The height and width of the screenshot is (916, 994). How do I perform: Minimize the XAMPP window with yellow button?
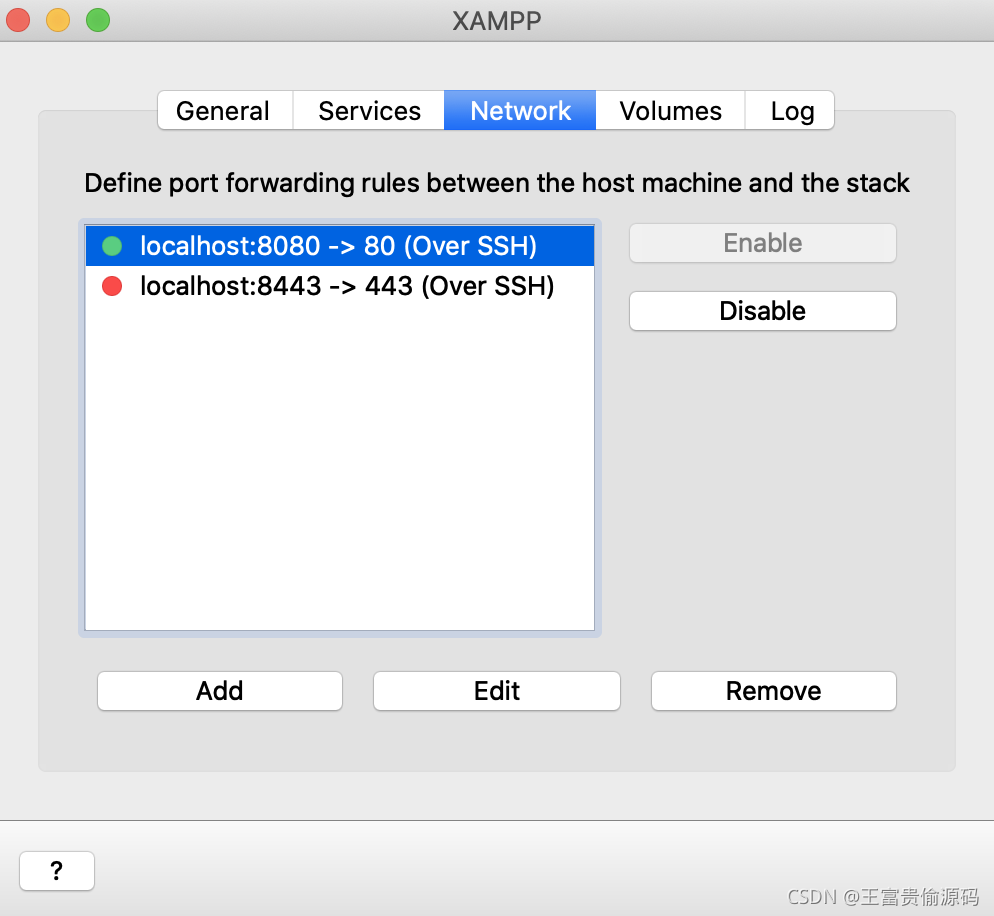[58, 20]
